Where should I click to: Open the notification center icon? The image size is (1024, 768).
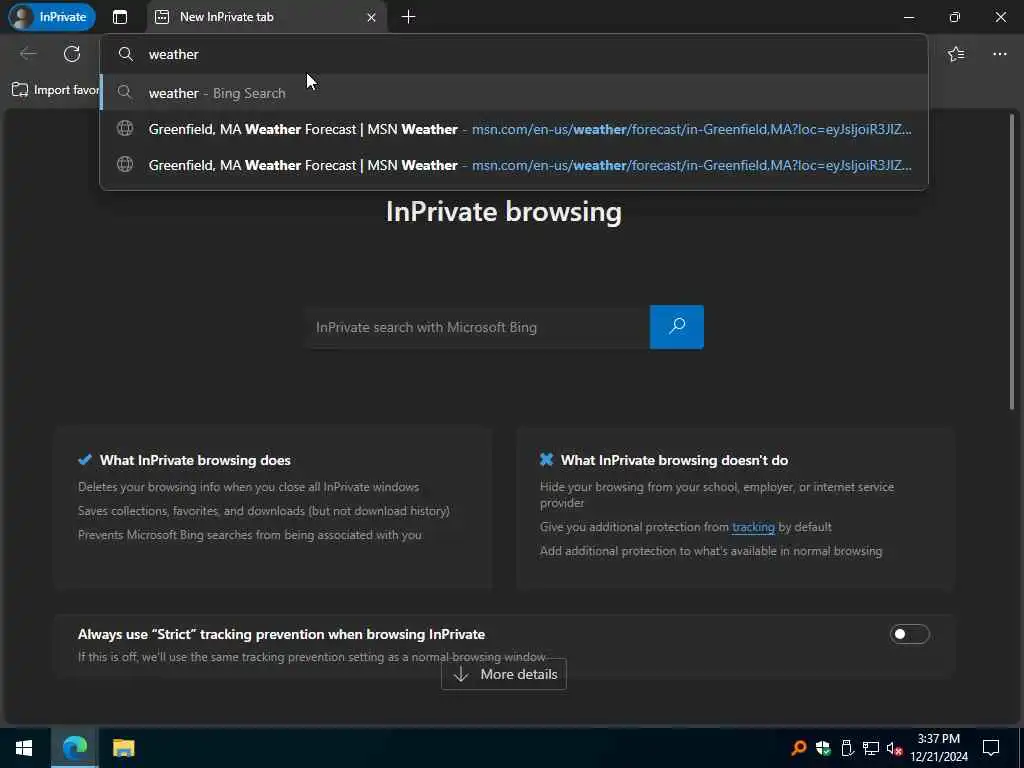point(991,748)
